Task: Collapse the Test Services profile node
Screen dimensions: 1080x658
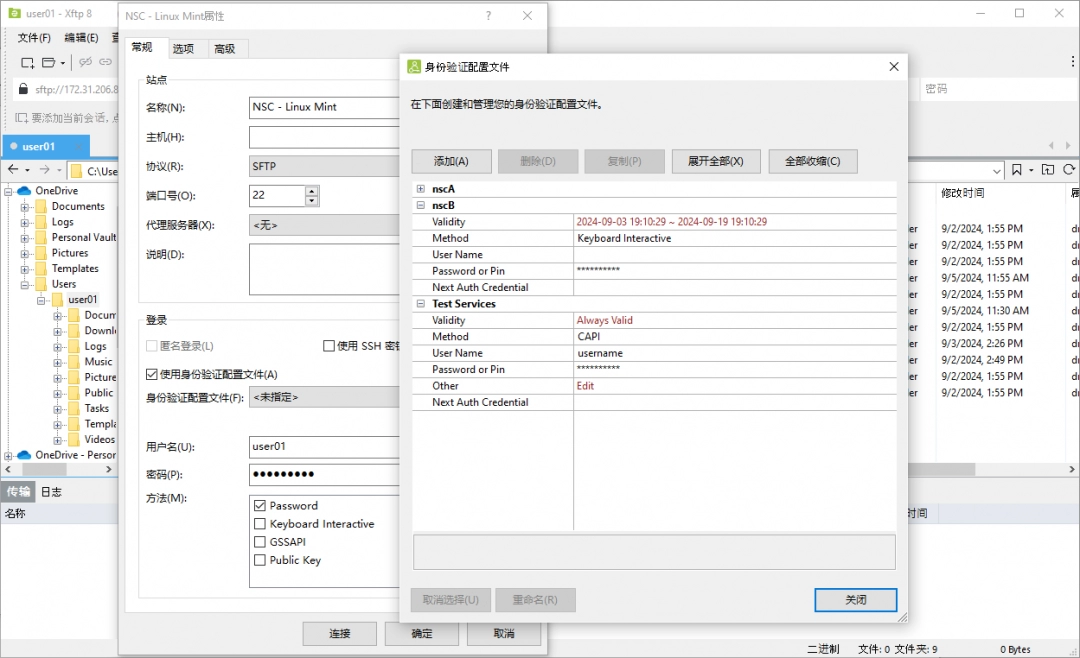Action: [x=421, y=304]
